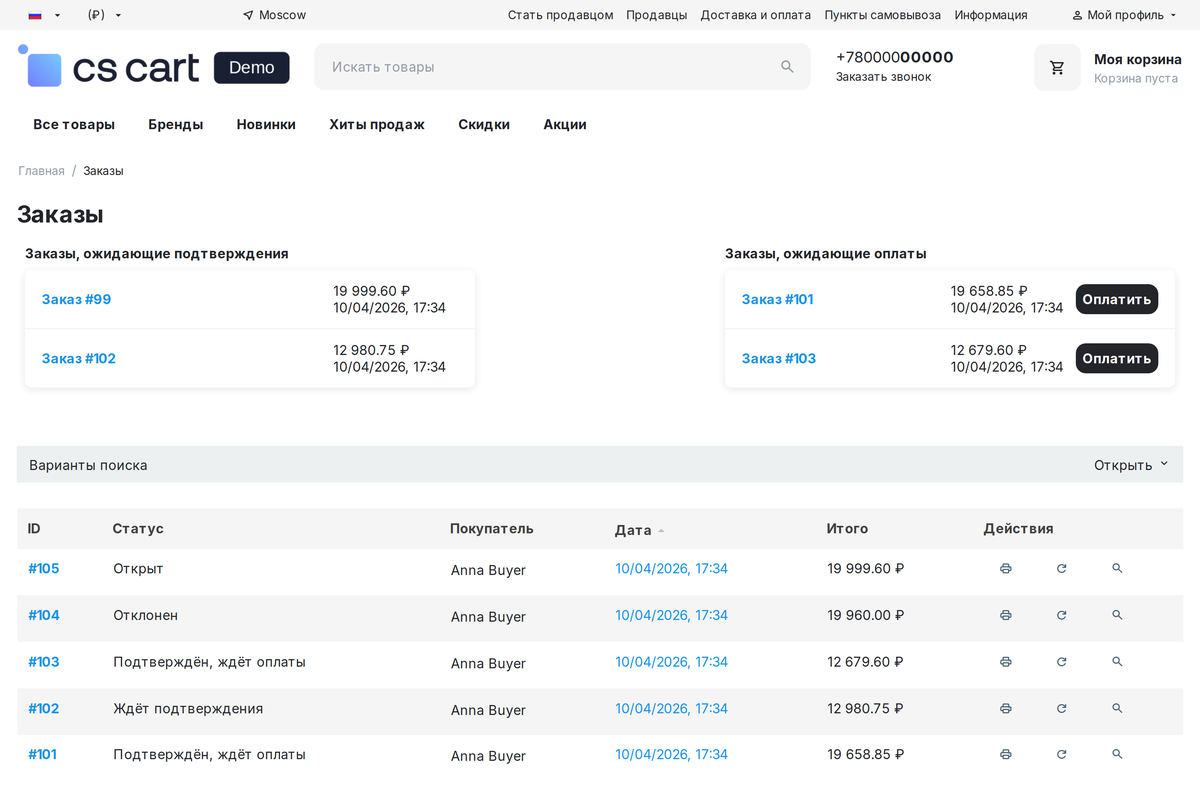
Task: Sort table by Статус column header
Action: 138,528
